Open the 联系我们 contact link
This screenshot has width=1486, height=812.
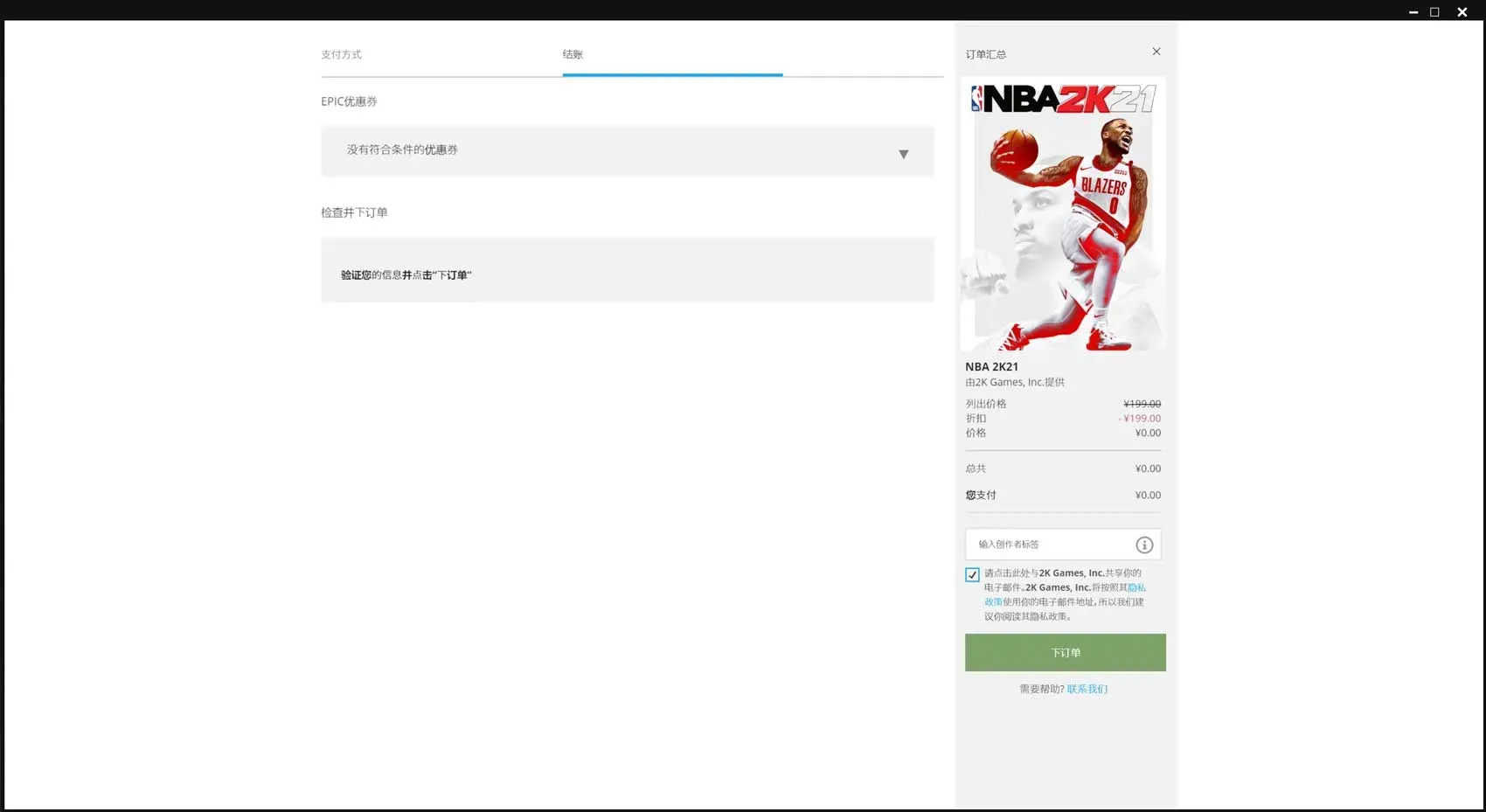(1087, 690)
